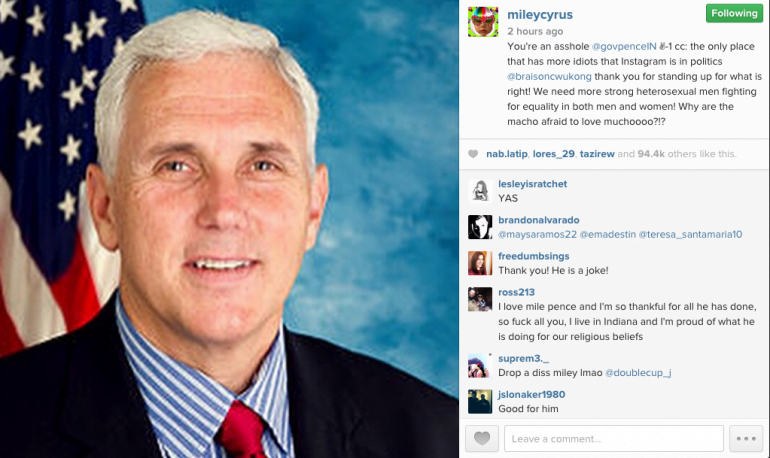The height and width of the screenshot is (458, 770).
Task: View nab.latip's profile from likes
Action: pyautogui.click(x=507, y=154)
